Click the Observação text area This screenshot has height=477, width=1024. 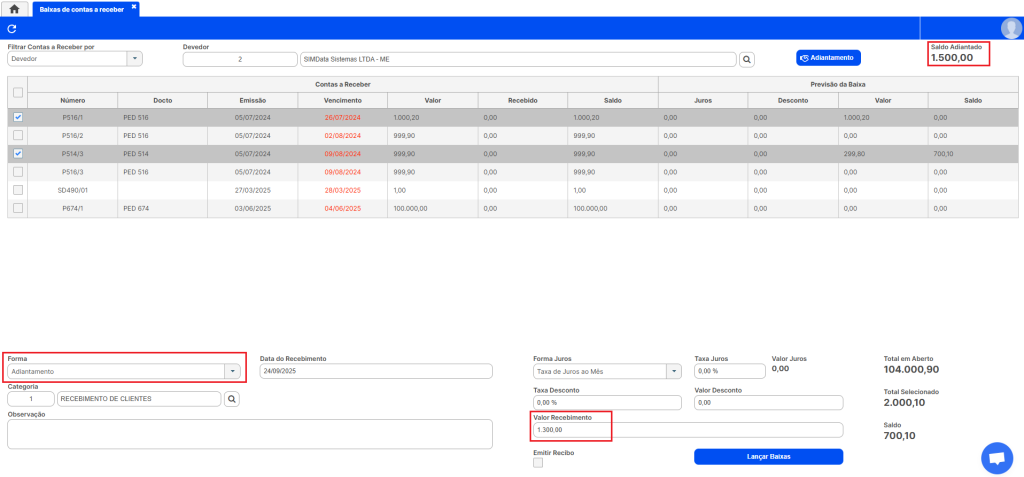click(249, 434)
